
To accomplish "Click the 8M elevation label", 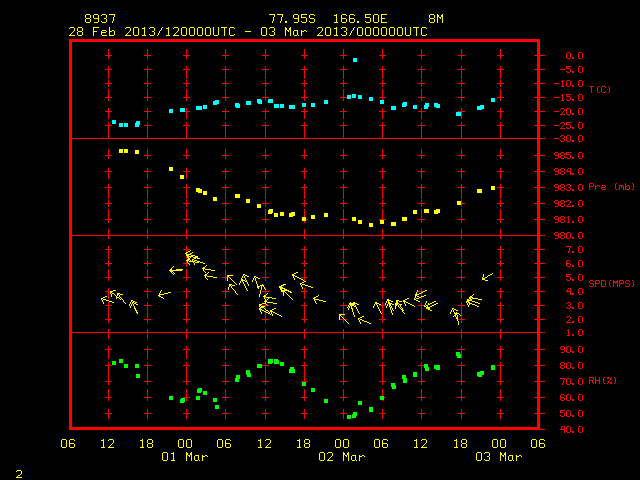I will 436,19.
